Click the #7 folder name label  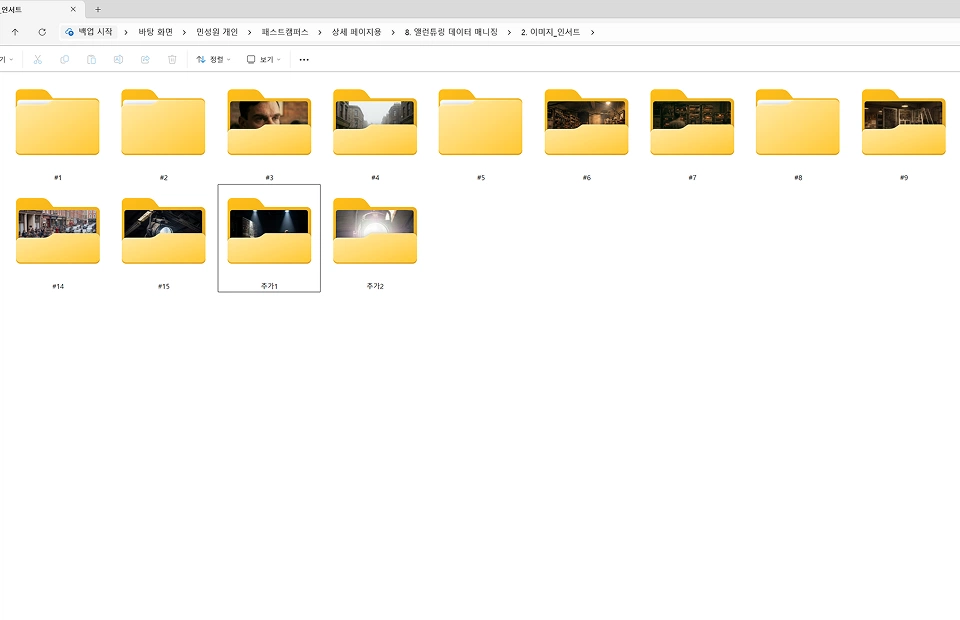pos(692,177)
